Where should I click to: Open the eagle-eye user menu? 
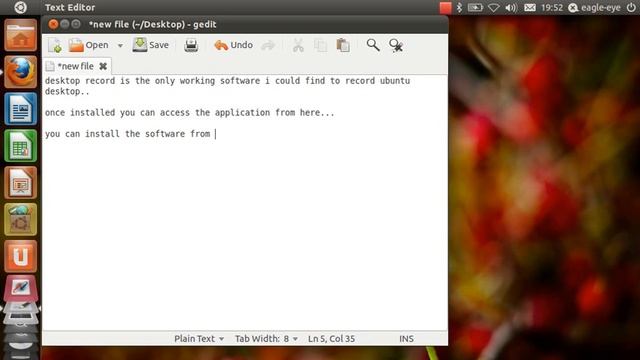click(595, 7)
